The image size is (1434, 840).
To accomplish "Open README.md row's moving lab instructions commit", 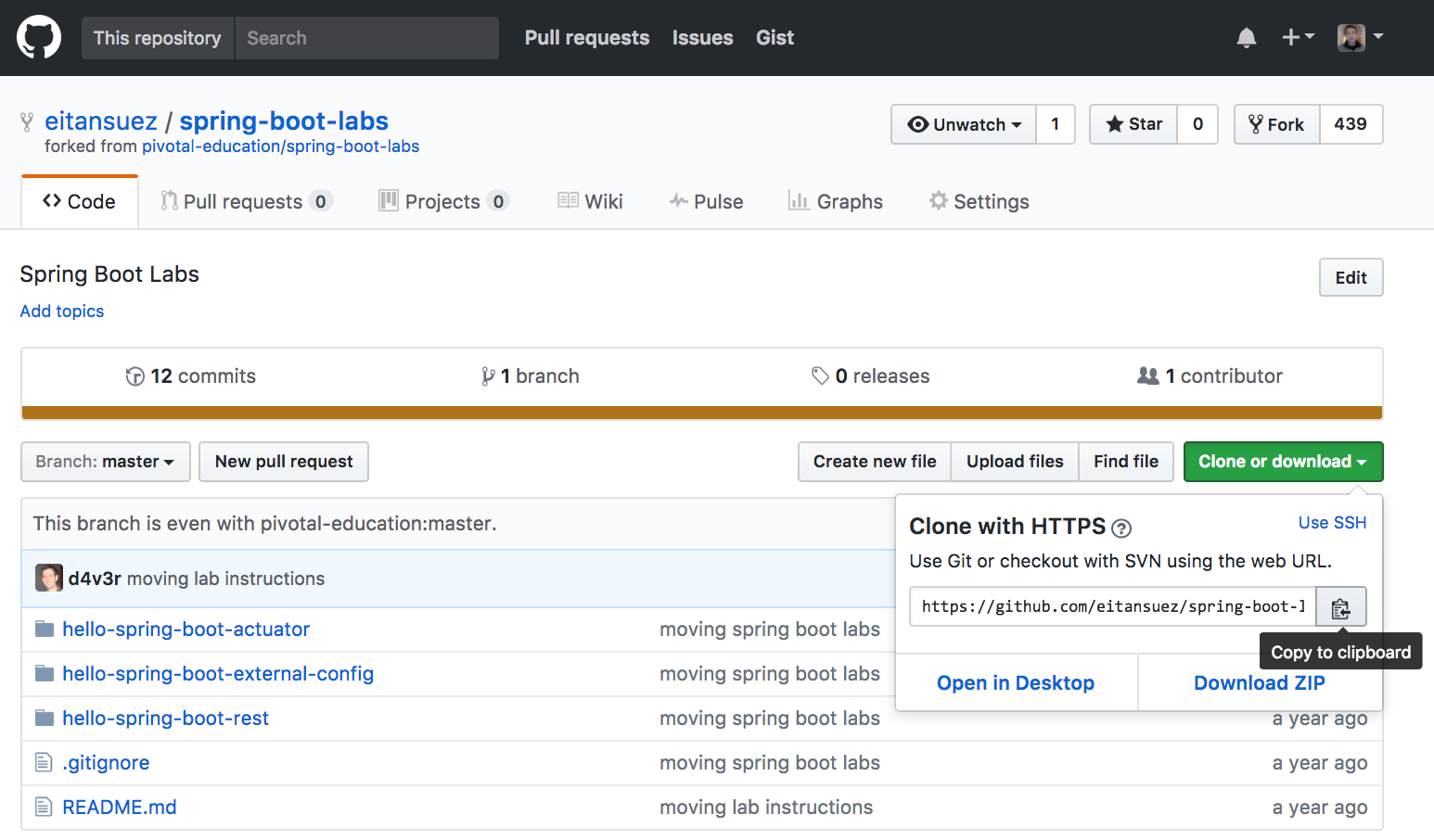I will 766,808.
